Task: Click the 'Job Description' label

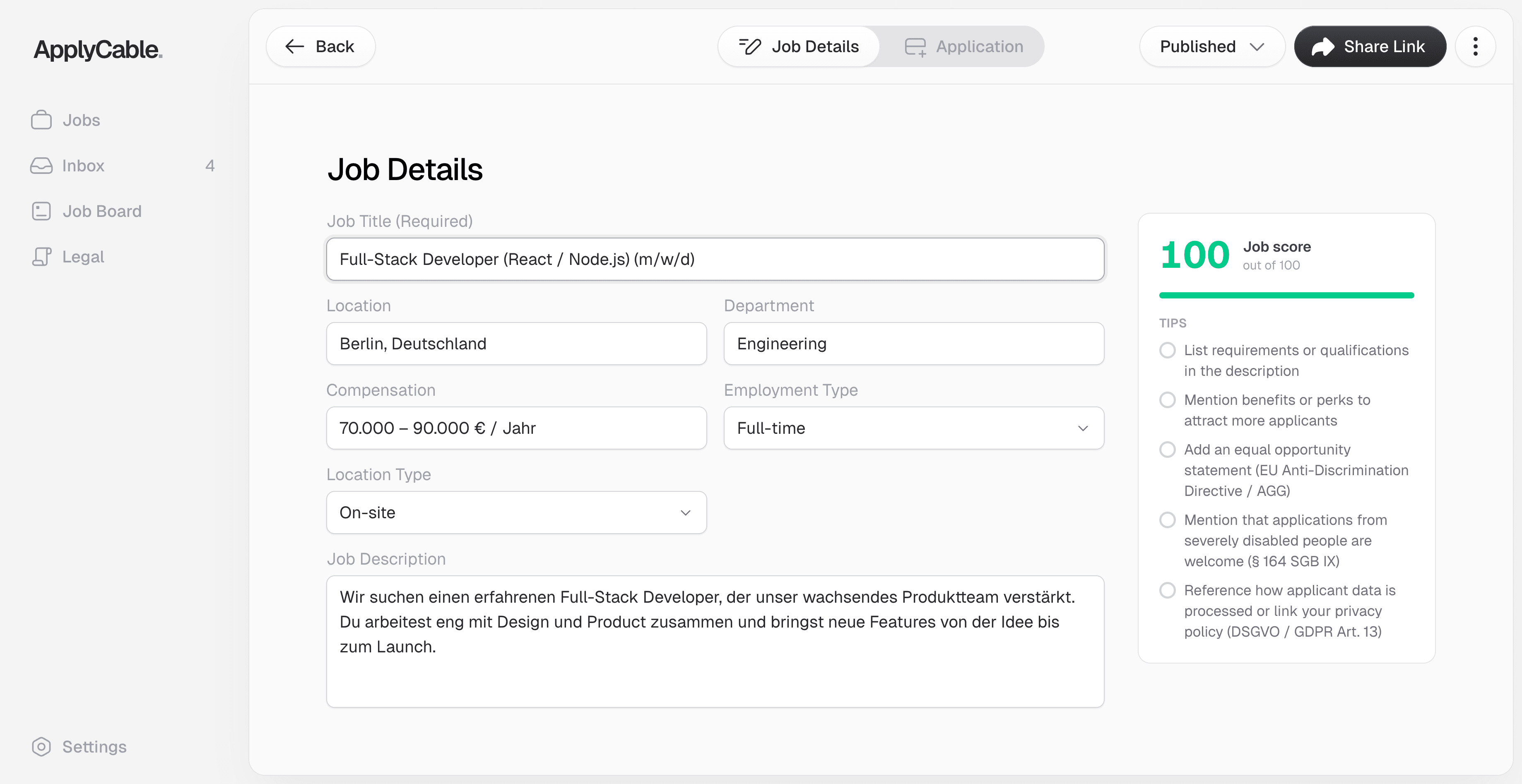Action: [386, 559]
